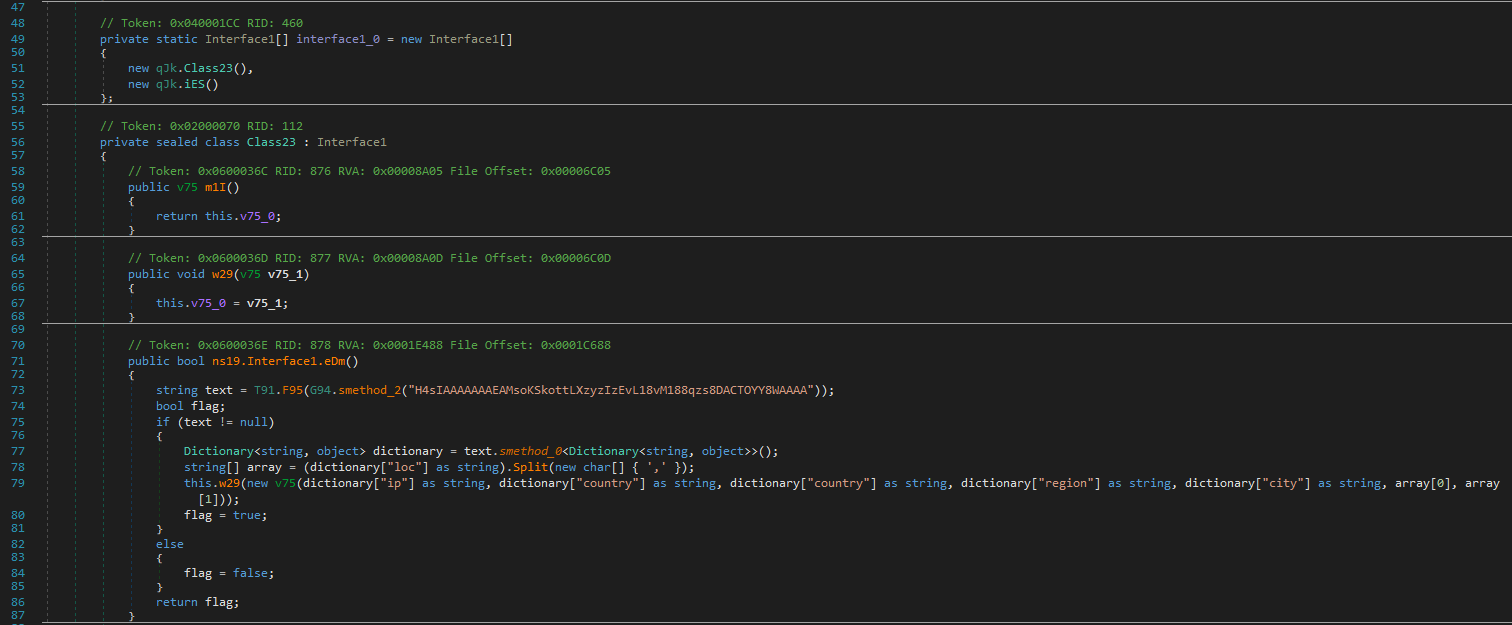Viewport: 1512px width, 625px height.
Task: Click the "ip" dictionary key string
Action: tap(397, 483)
